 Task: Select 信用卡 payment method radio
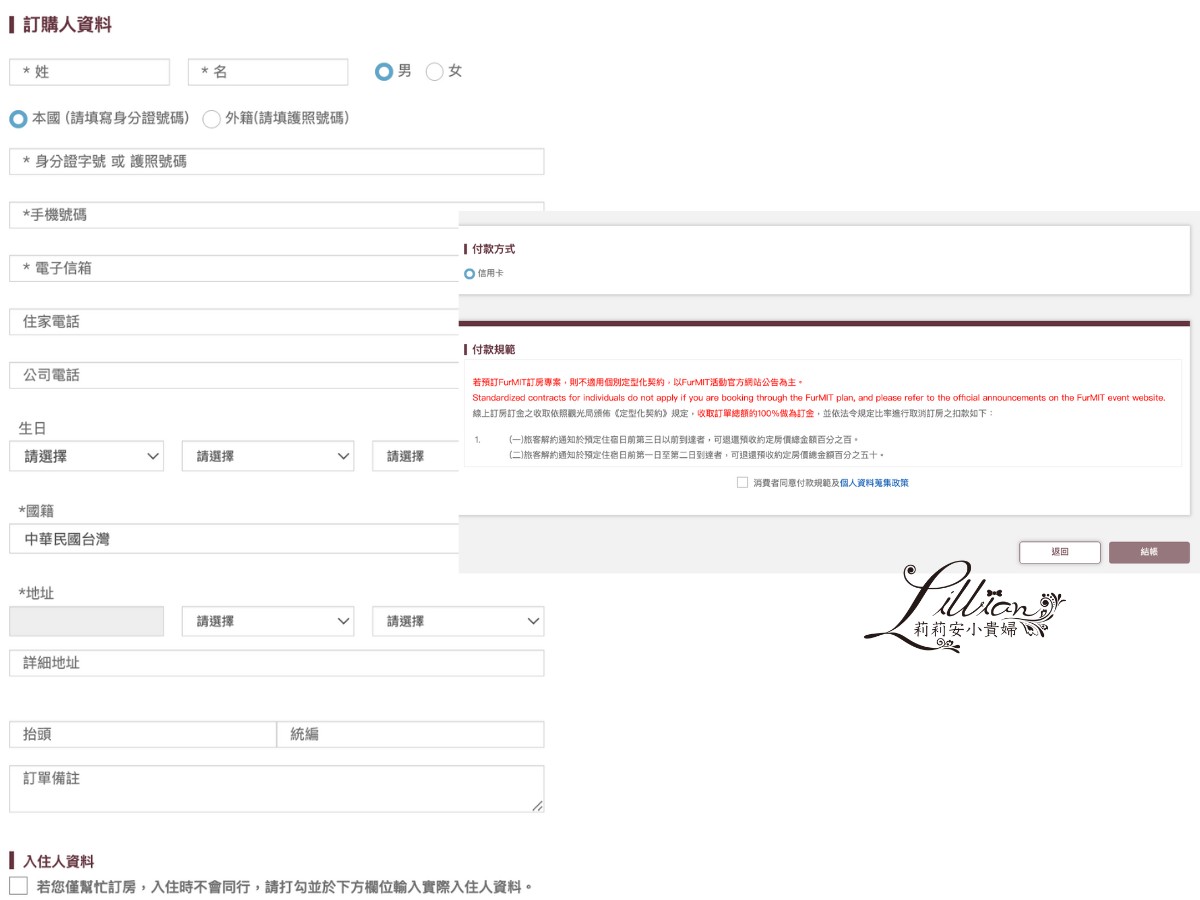[470, 274]
